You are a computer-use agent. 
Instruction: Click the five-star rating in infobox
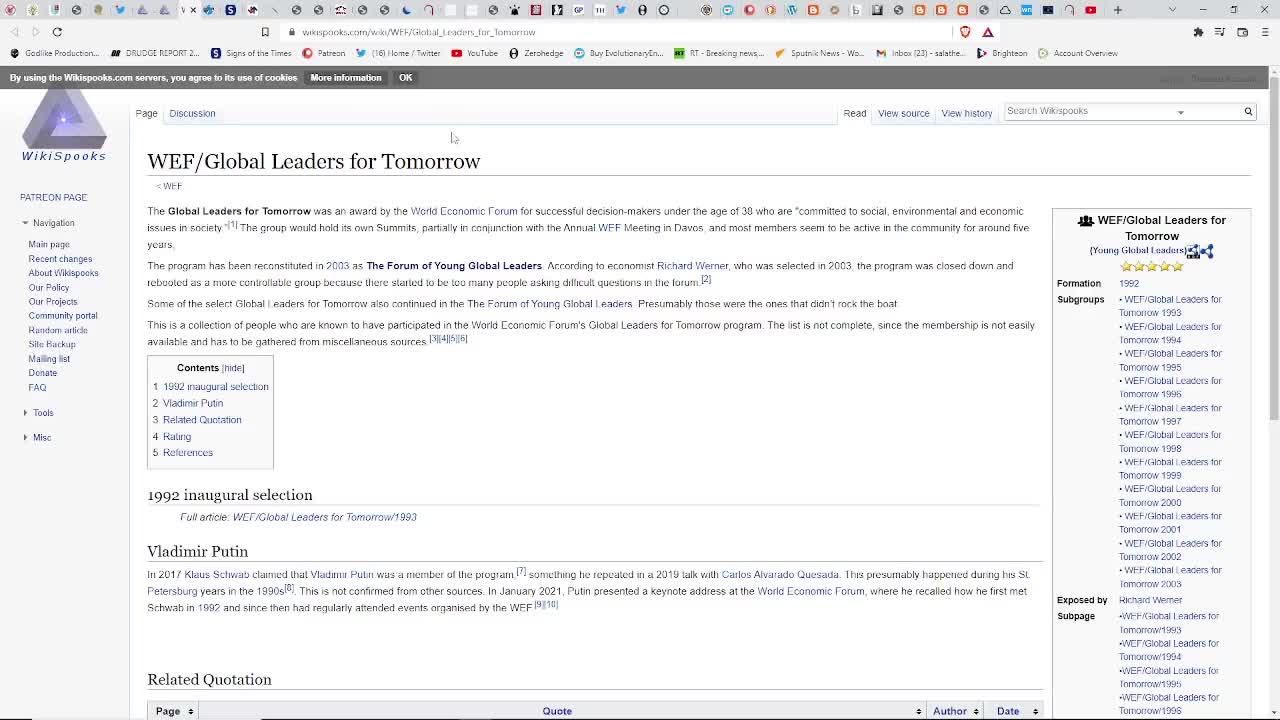[x=1152, y=267]
